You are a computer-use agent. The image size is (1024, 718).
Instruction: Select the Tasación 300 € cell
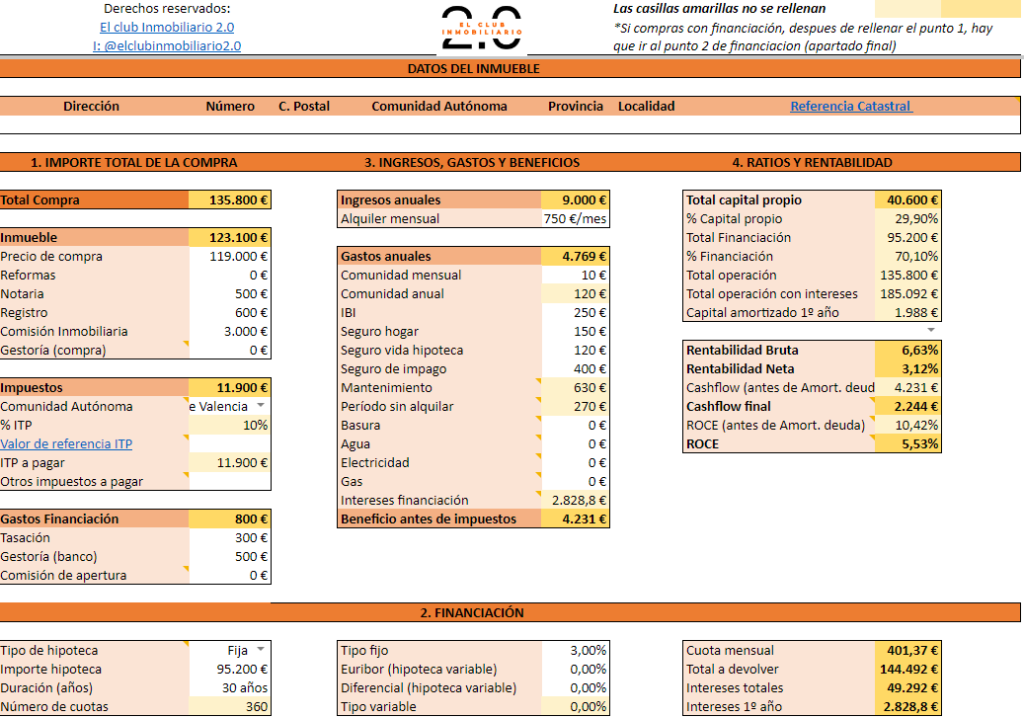pos(230,538)
